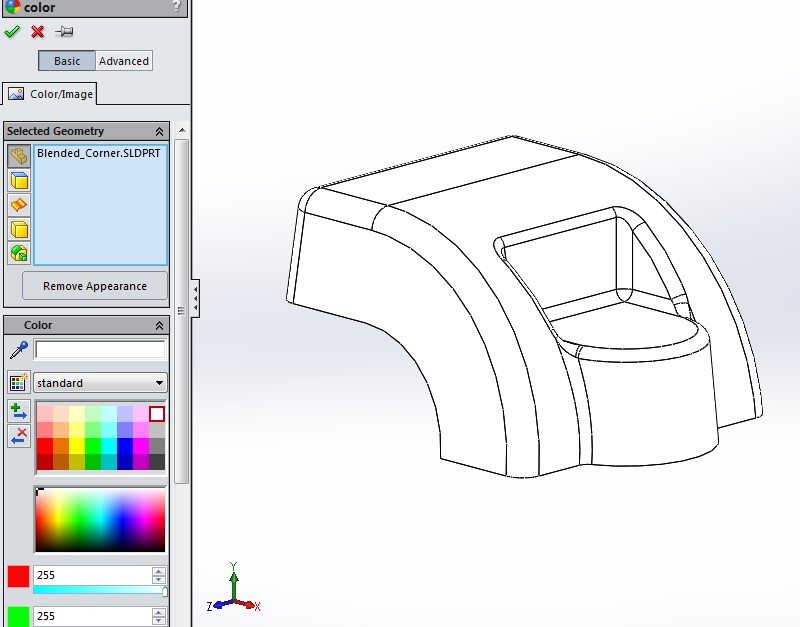
Task: Click the select bodies filter icon
Action: click(x=19, y=229)
